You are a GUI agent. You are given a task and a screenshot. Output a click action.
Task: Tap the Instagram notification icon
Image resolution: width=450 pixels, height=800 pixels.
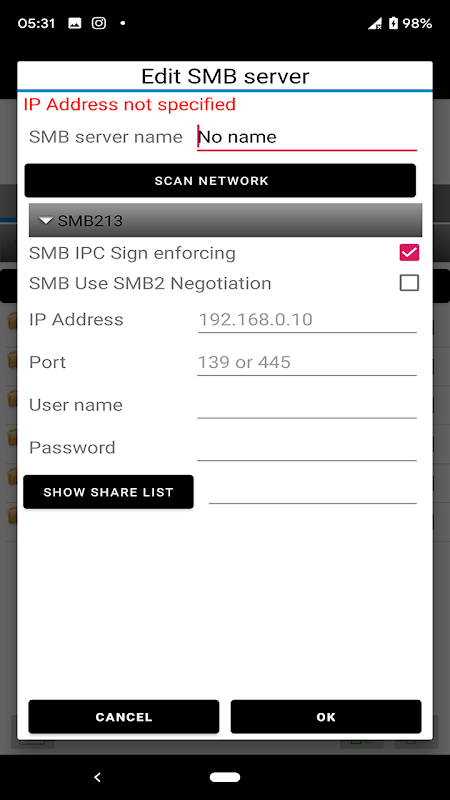coord(99,23)
